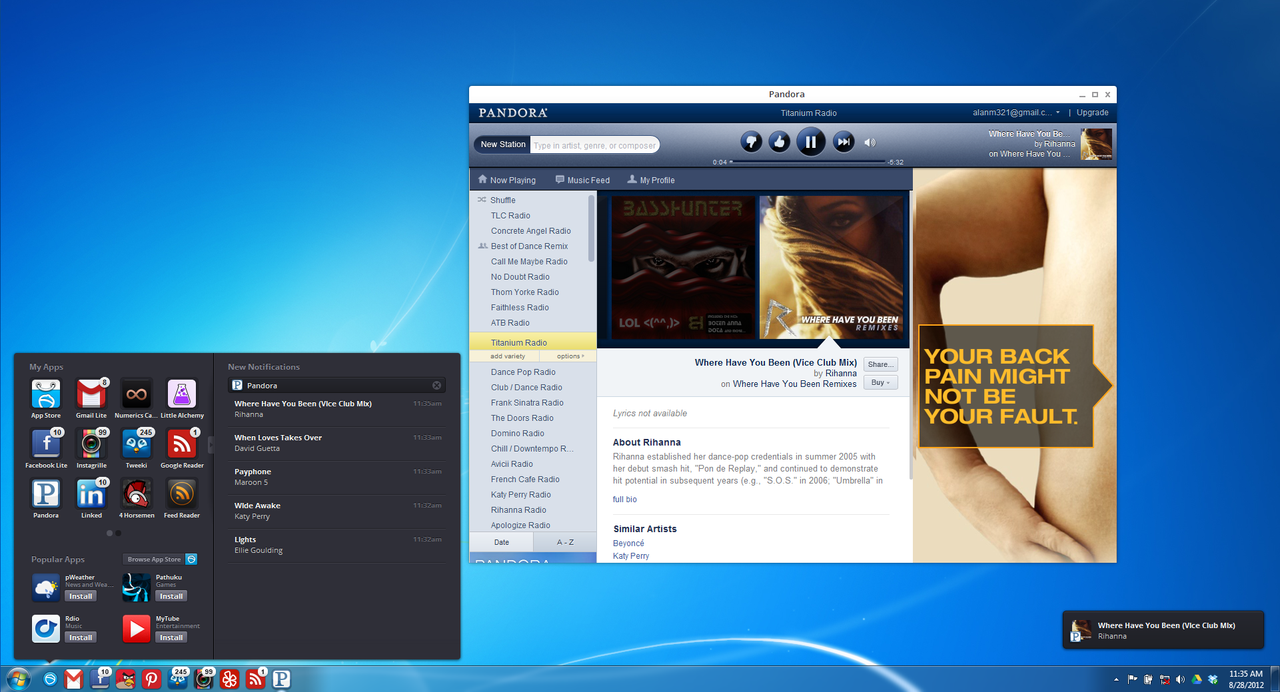Click the thumbs down button
This screenshot has width=1280, height=692.
pos(751,142)
